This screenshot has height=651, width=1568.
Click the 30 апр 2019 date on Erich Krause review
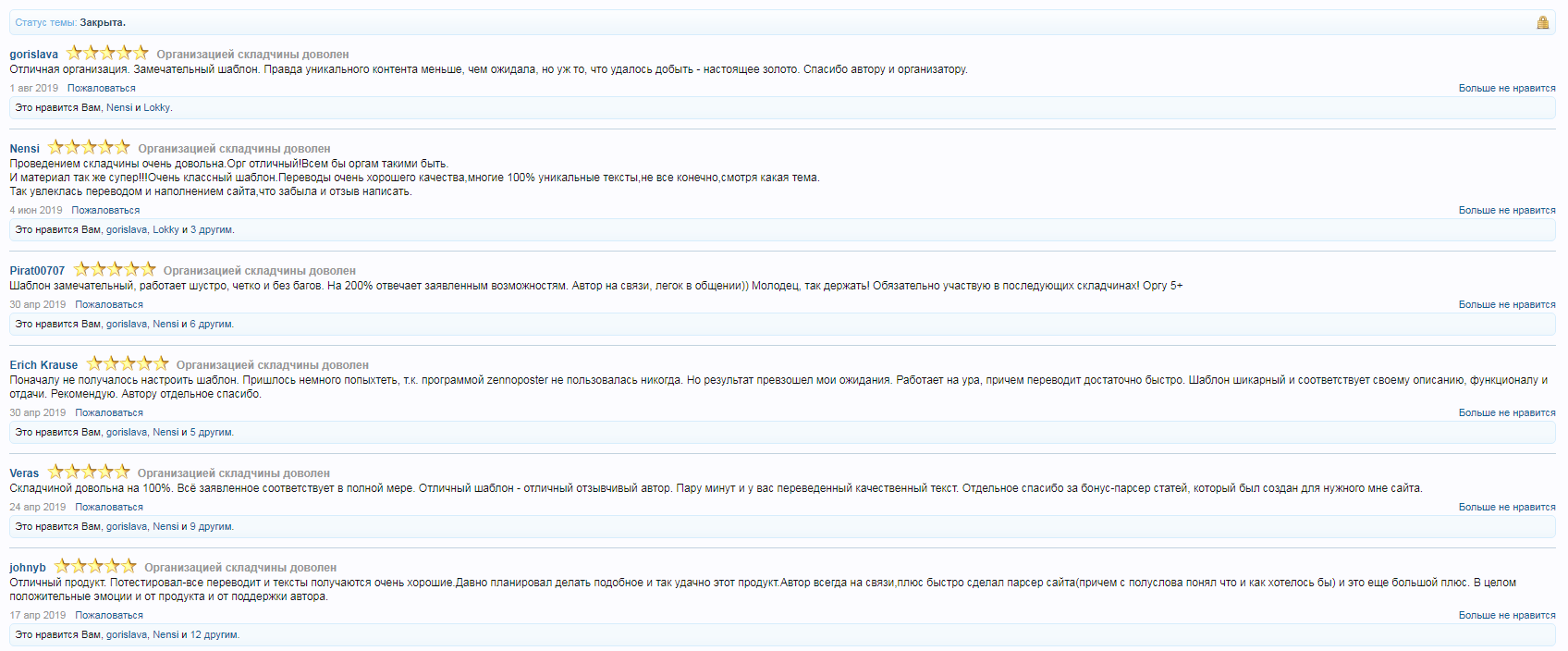[x=38, y=413]
